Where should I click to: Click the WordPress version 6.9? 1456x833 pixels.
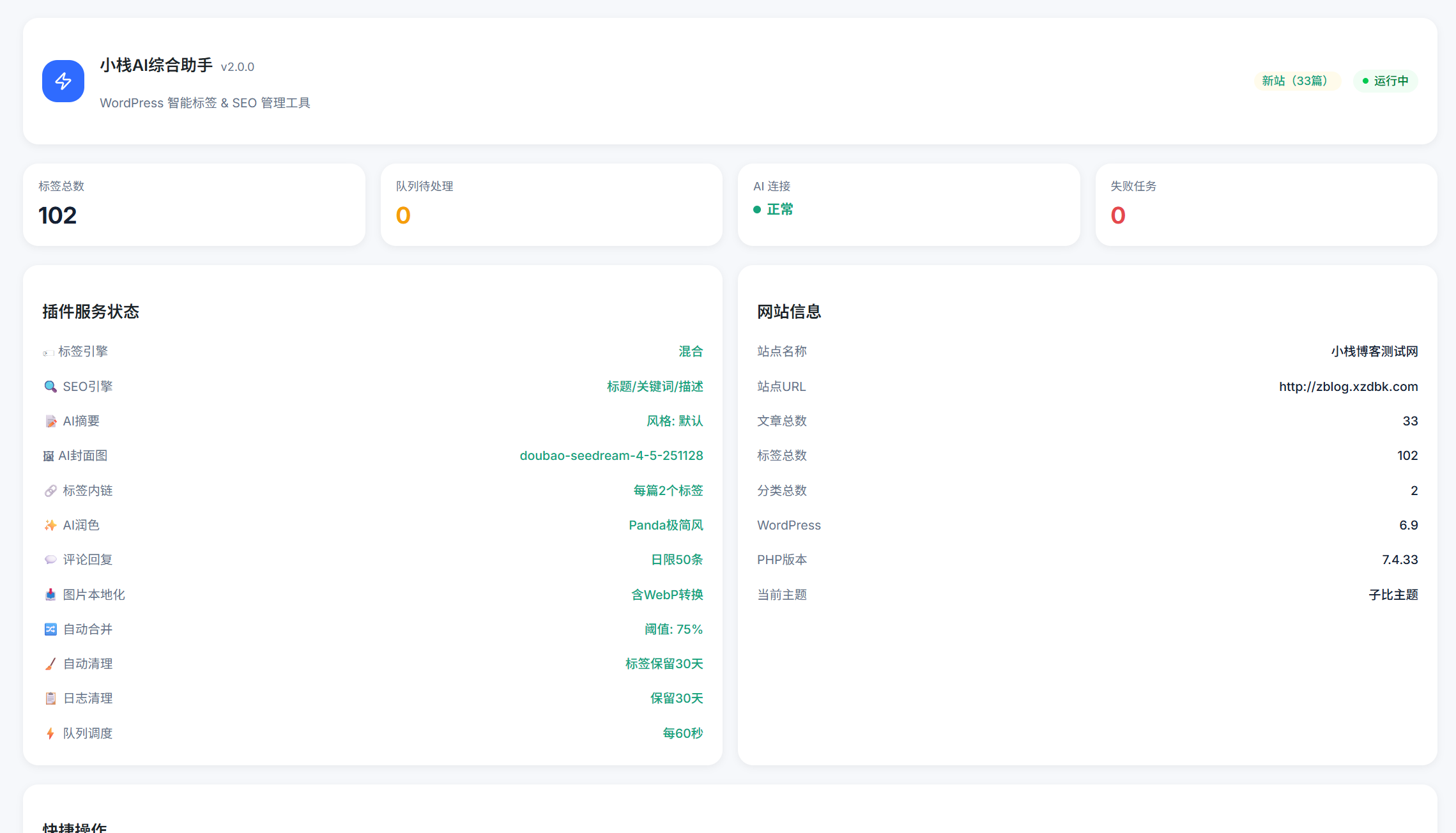(1408, 525)
